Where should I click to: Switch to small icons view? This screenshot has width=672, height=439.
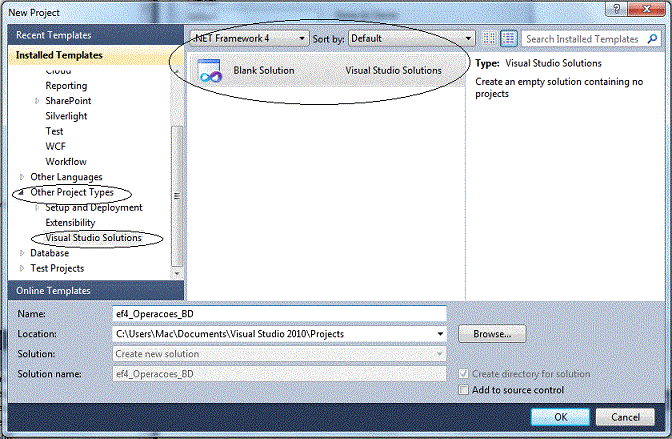489,39
